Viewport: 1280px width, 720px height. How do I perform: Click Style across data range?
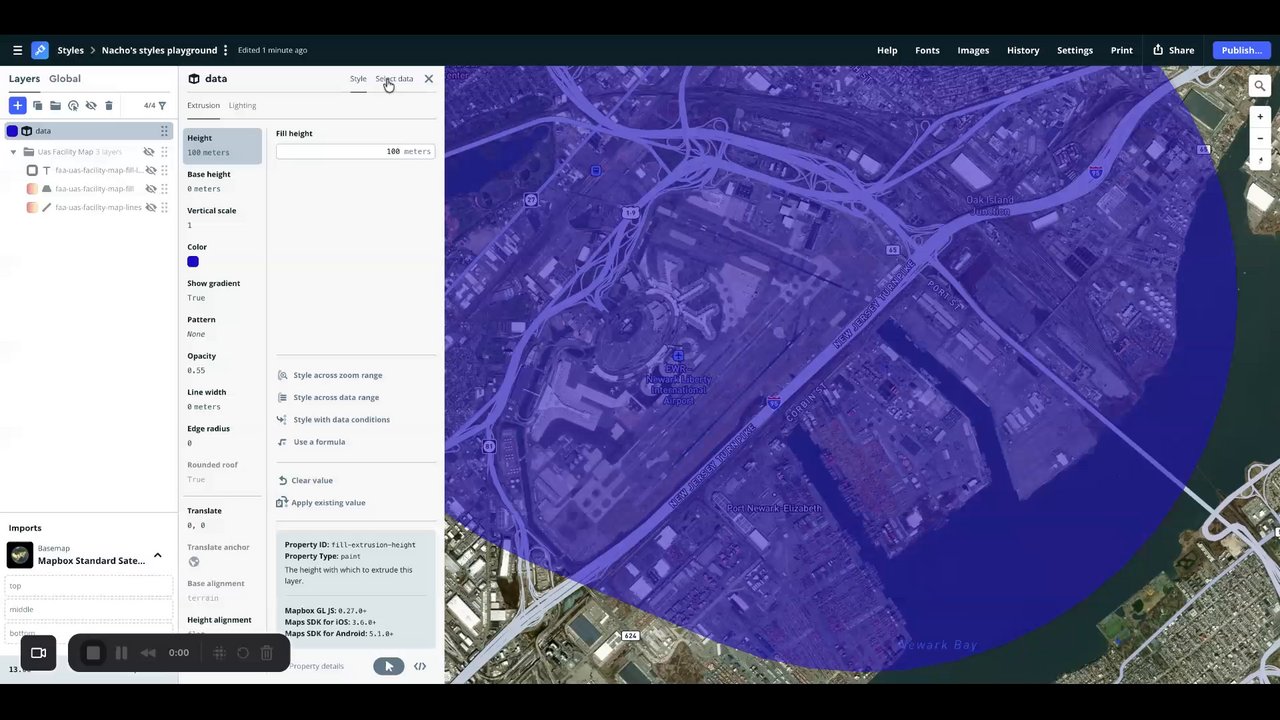click(329, 397)
